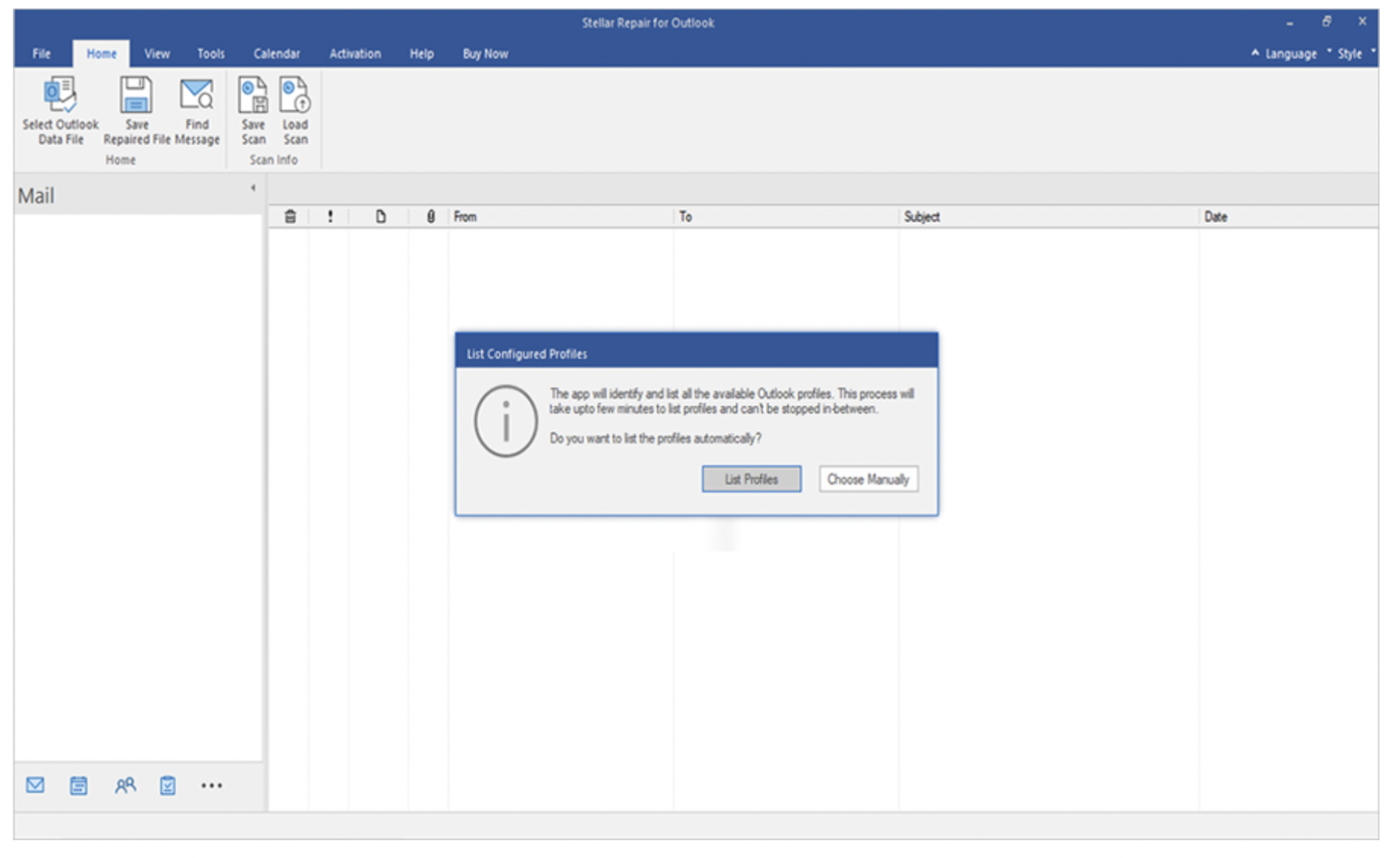Open the File menu
Screen dimensions: 1400x858
click(42, 53)
